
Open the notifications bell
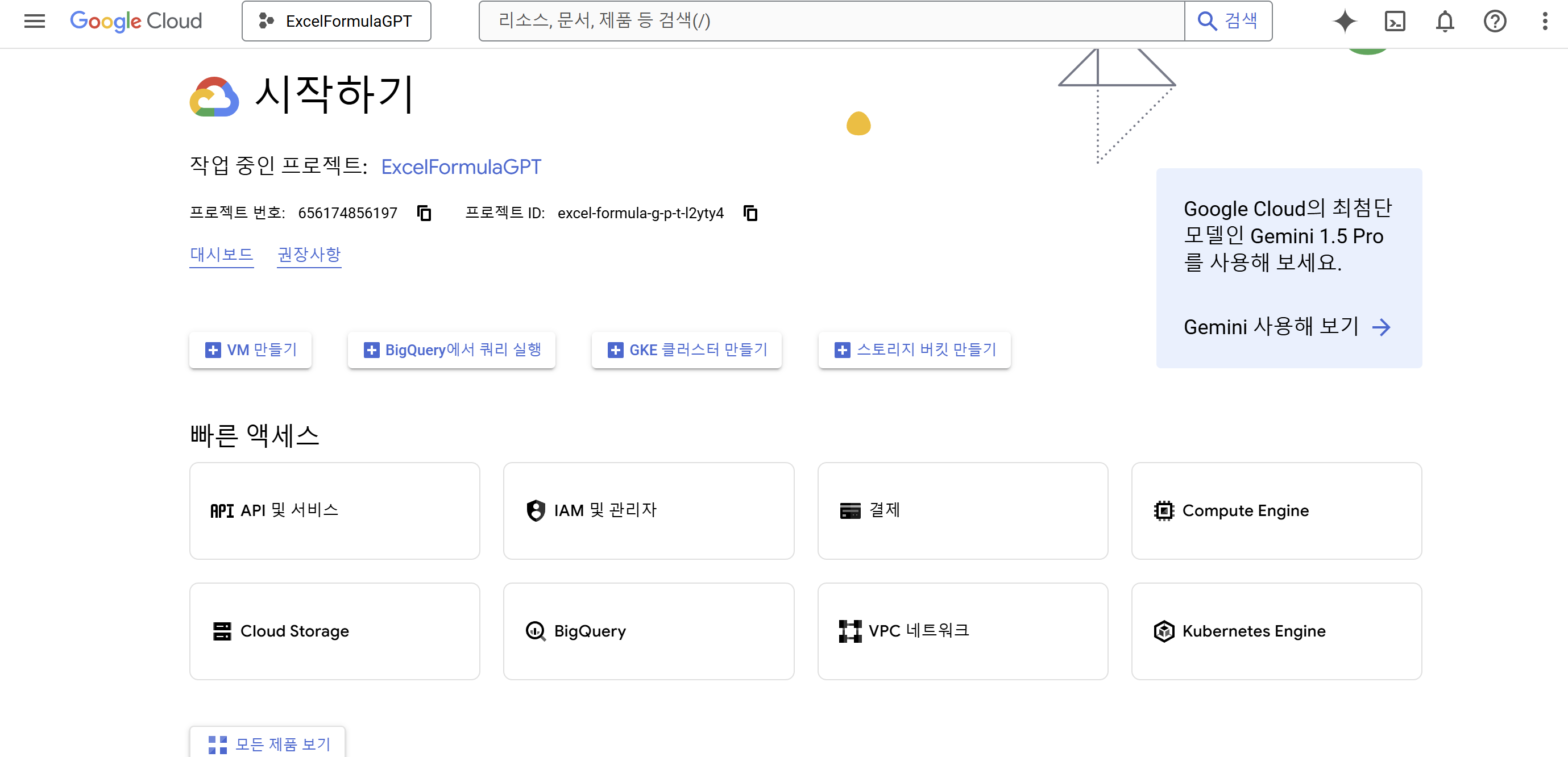[1445, 20]
